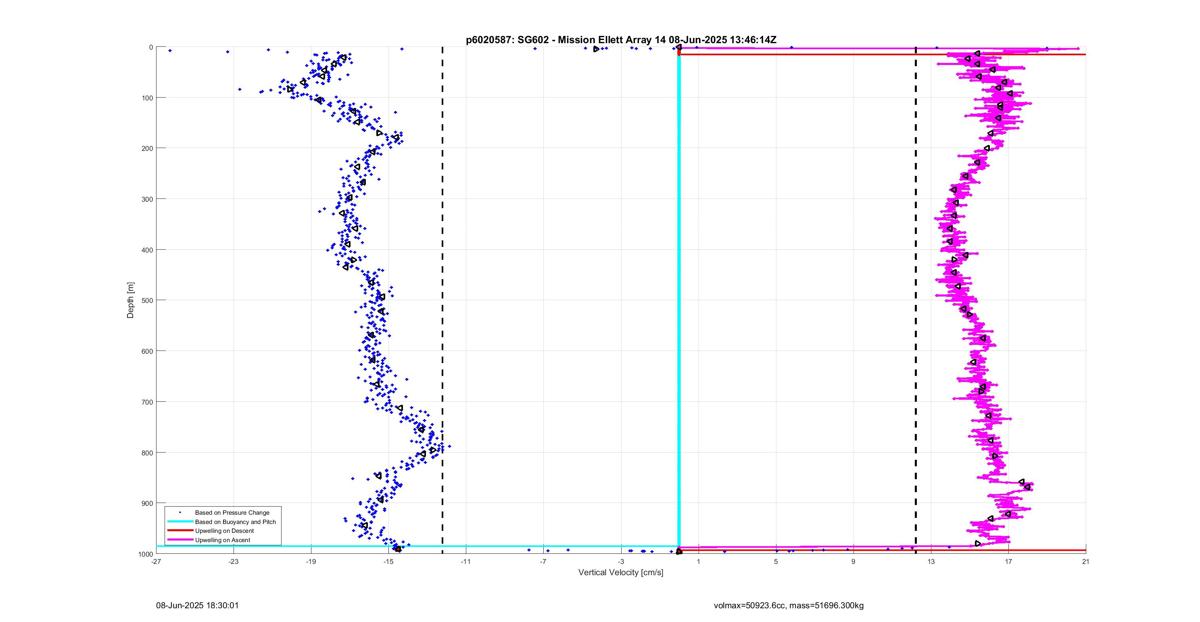Click the depth axis tick label "500"
The height and width of the screenshot is (622, 1200).
point(146,300)
